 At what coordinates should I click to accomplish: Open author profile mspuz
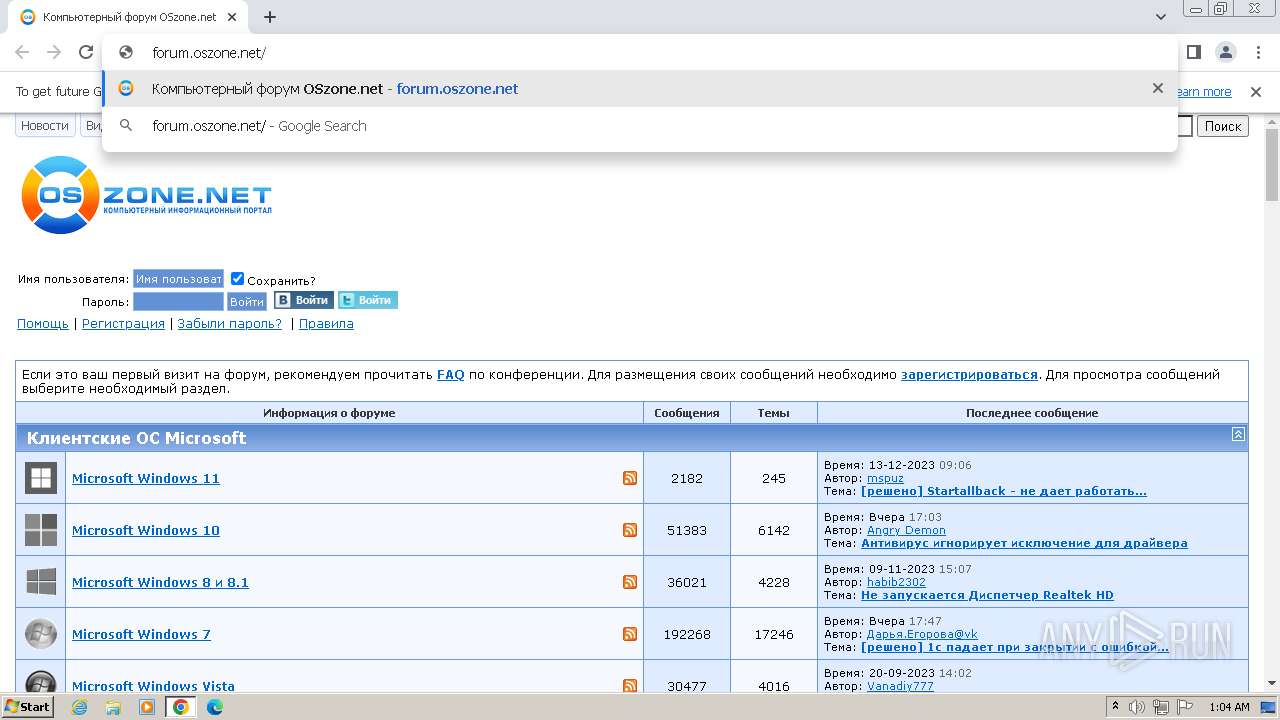tap(885, 478)
